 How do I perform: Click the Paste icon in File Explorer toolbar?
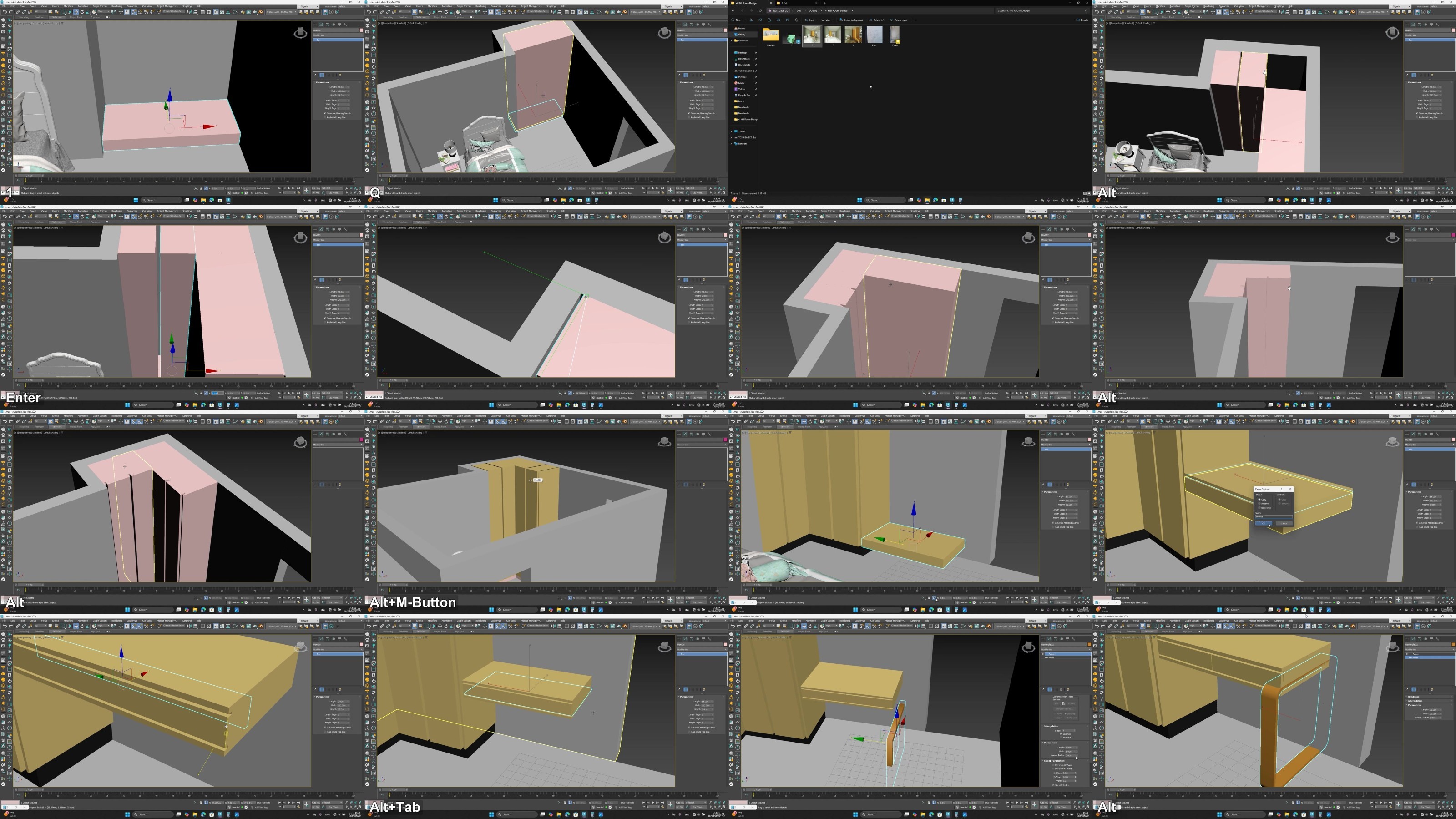pos(769,20)
